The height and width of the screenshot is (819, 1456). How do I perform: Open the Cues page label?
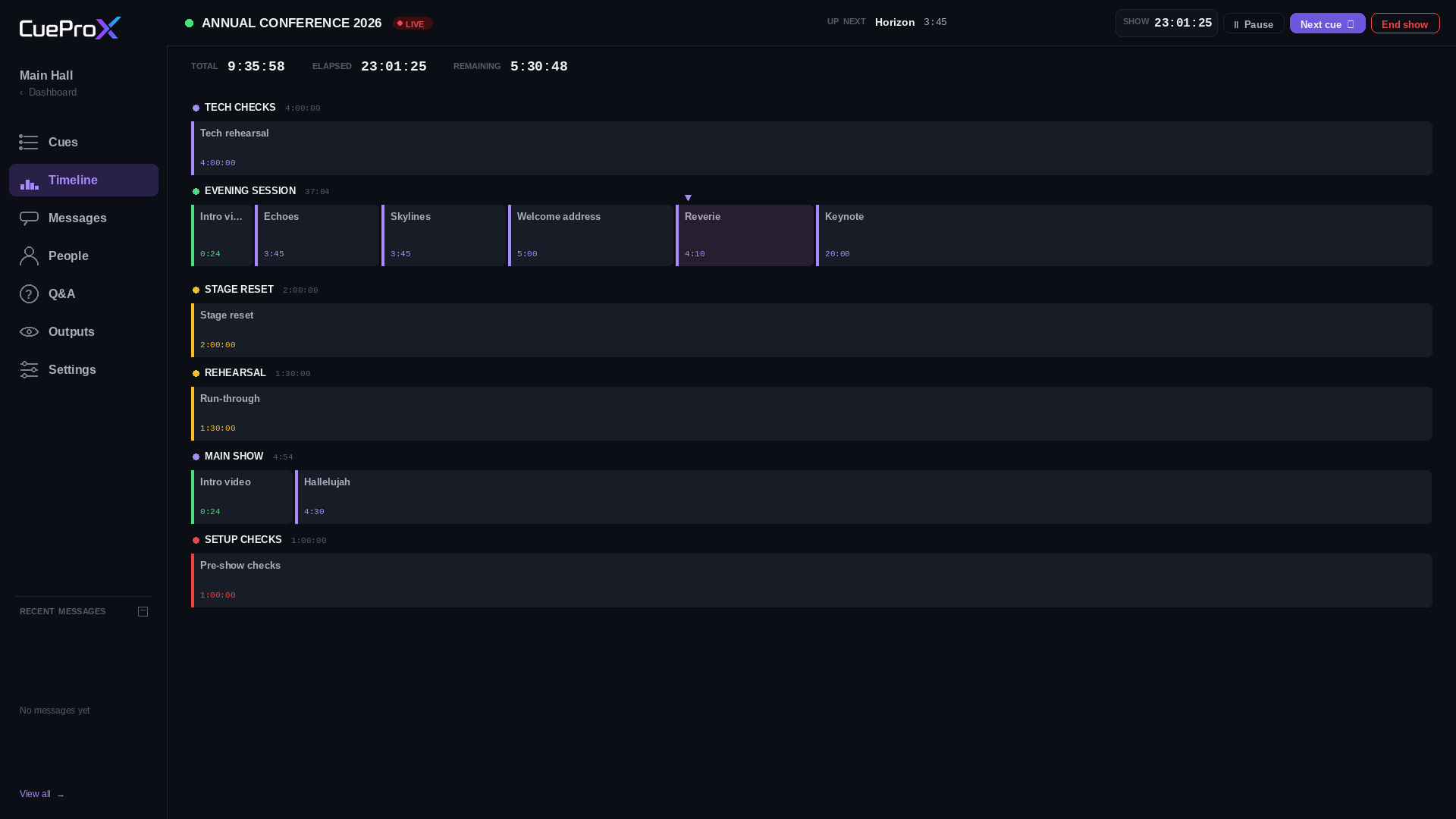coord(63,143)
